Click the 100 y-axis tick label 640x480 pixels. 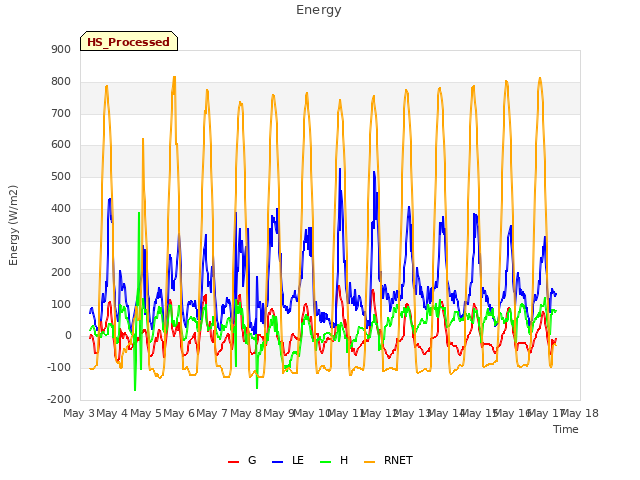[x=61, y=304]
